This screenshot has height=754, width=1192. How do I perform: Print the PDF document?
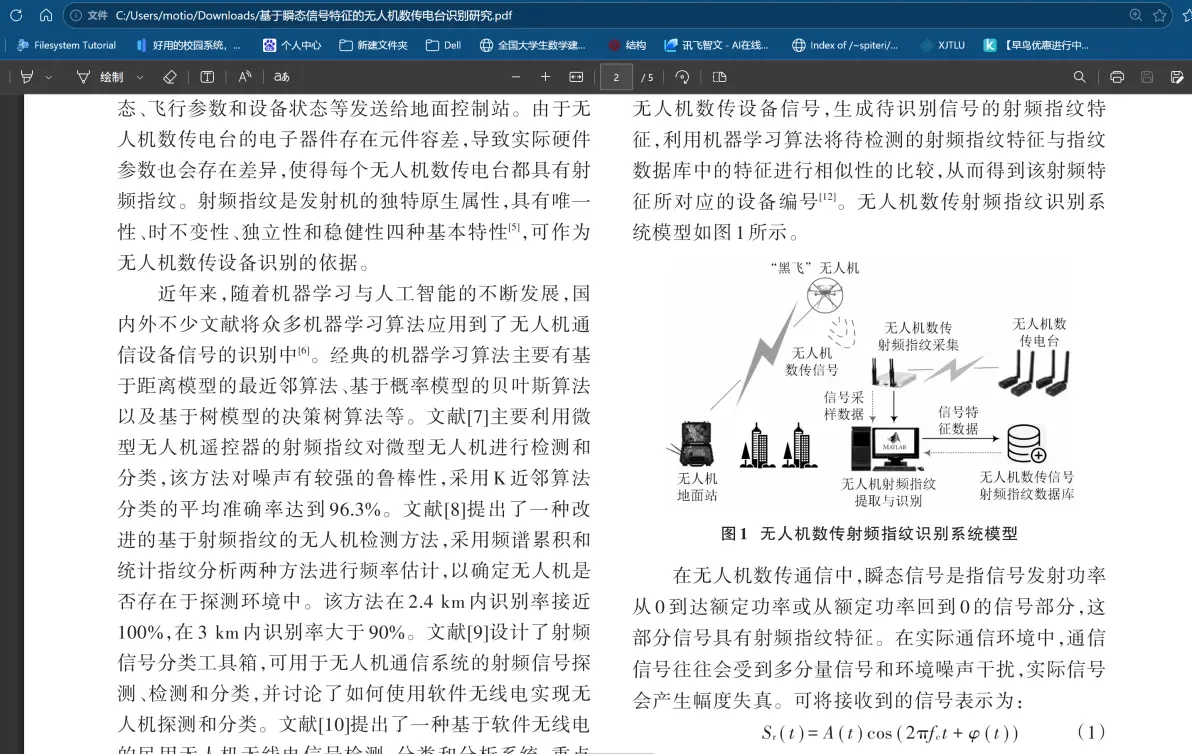1117,77
